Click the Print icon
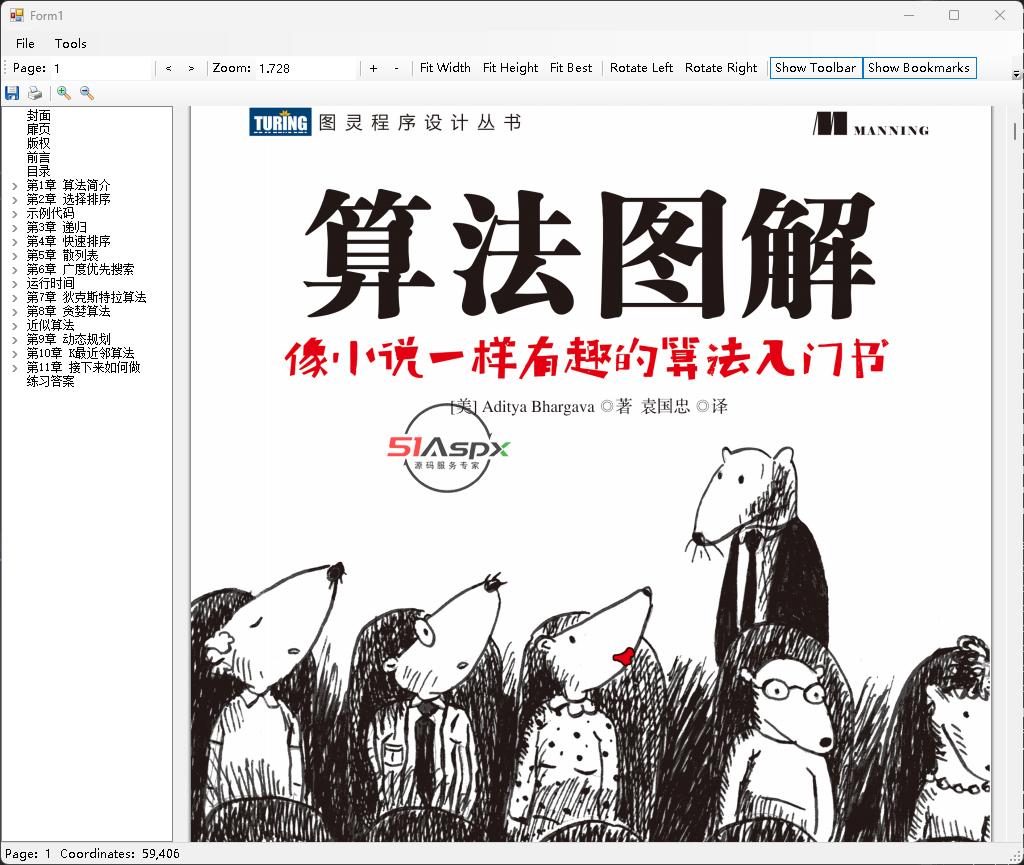This screenshot has width=1024, height=865. tap(35, 93)
